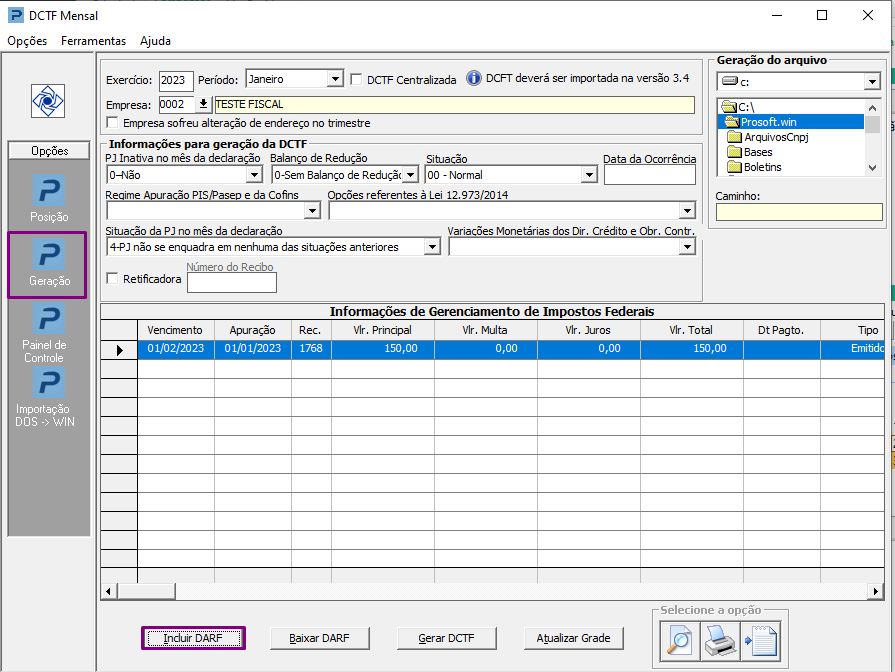Open the Painel de Controle option

[45, 333]
